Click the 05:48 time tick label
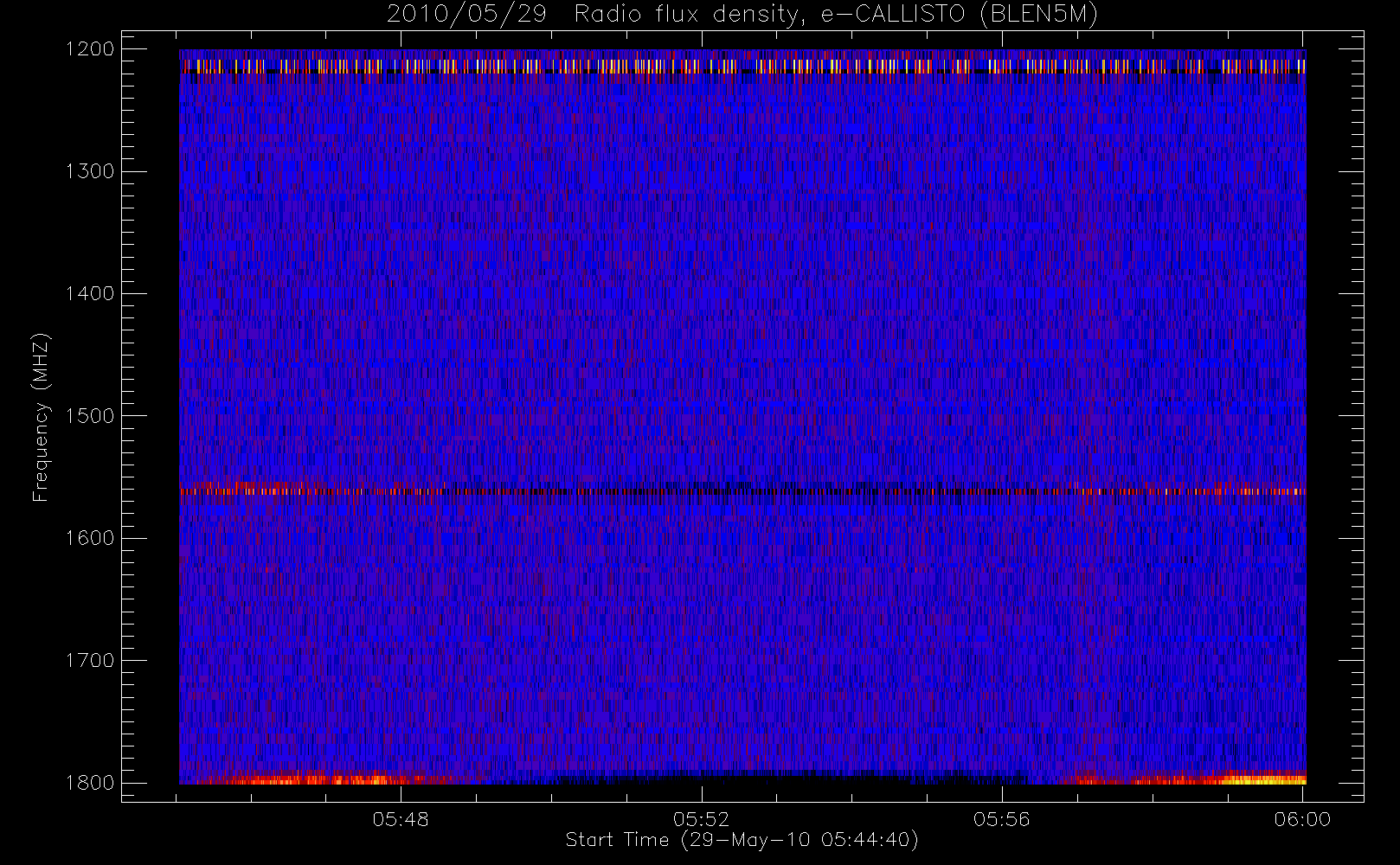 (401, 819)
